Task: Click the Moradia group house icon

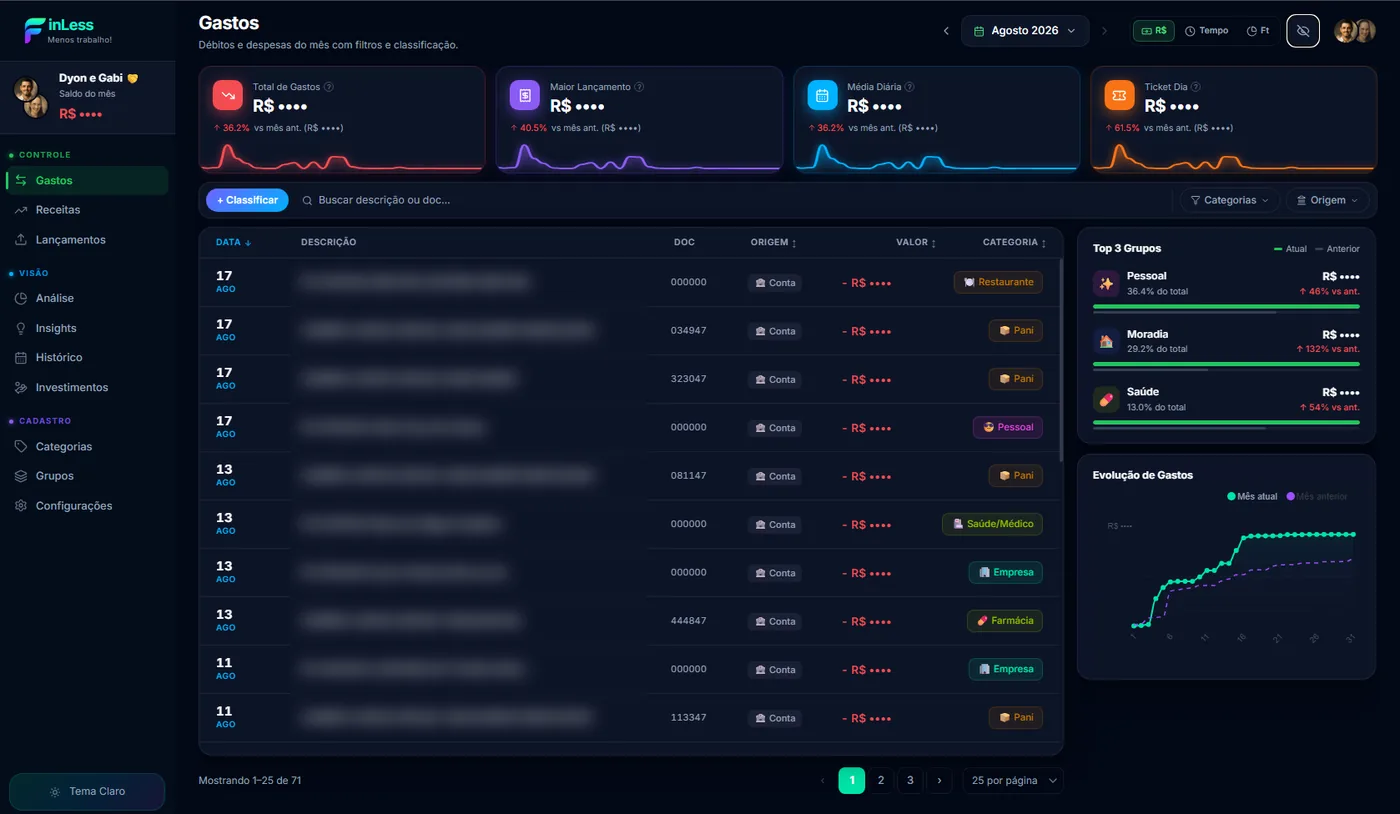Action: tap(1106, 341)
